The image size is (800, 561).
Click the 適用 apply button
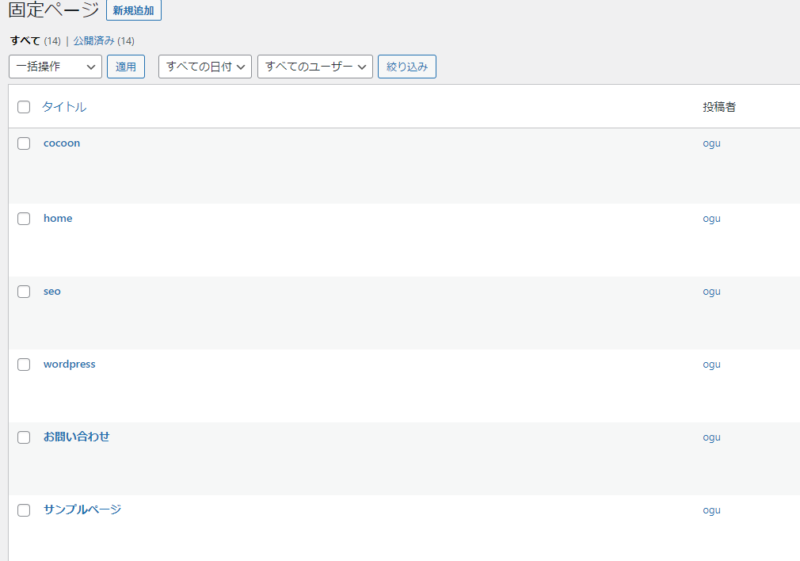(126, 67)
